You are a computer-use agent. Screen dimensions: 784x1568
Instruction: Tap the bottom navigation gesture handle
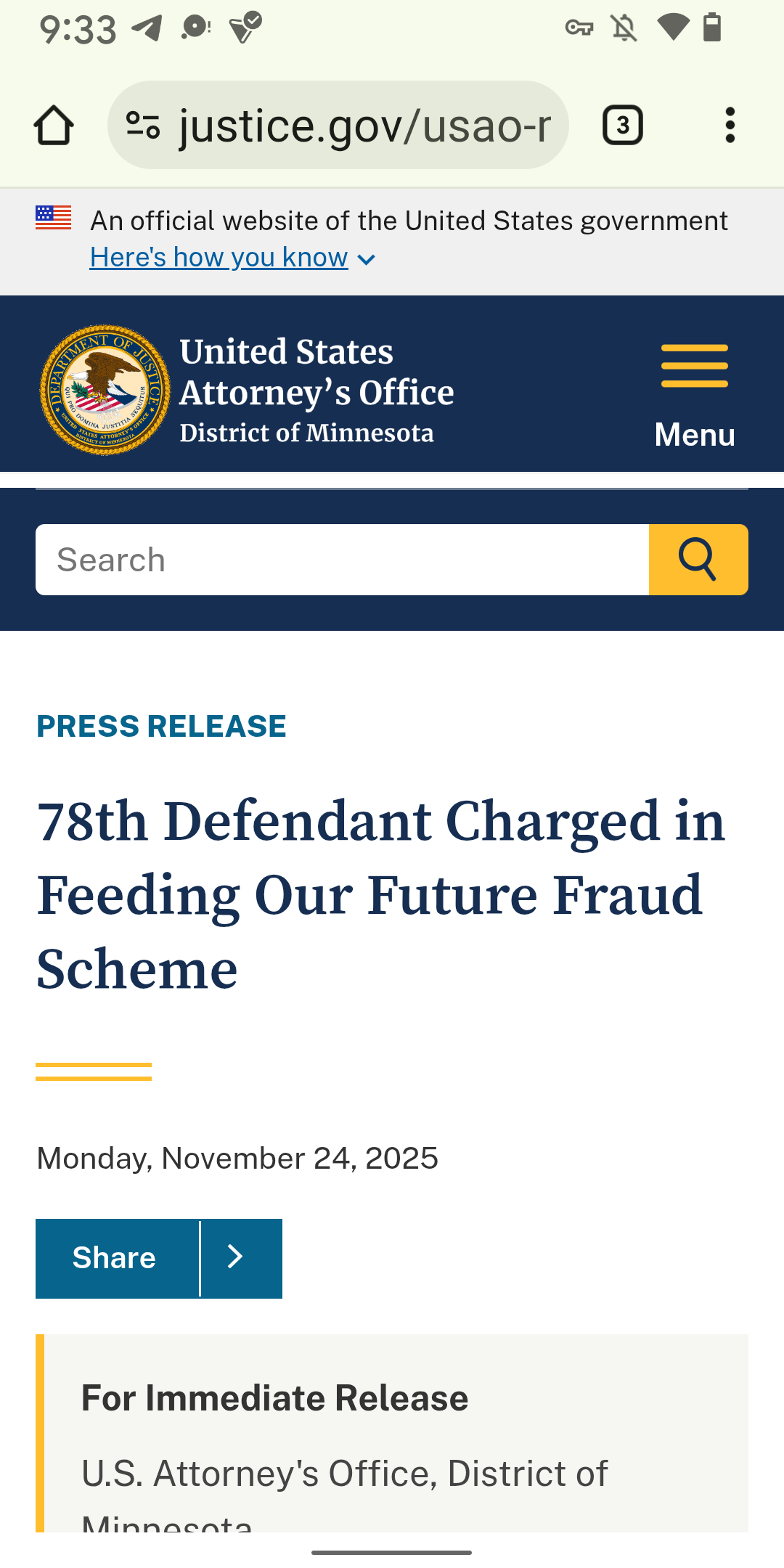[392, 1552]
